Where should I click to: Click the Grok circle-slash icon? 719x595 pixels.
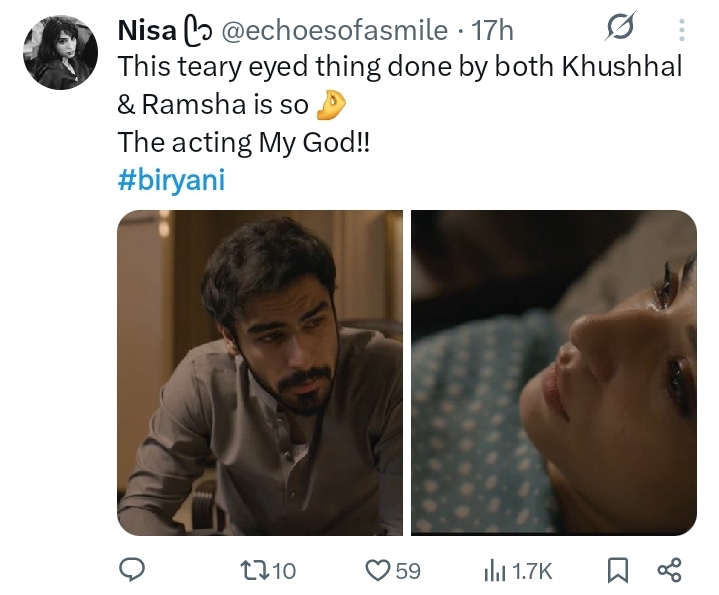click(x=616, y=31)
